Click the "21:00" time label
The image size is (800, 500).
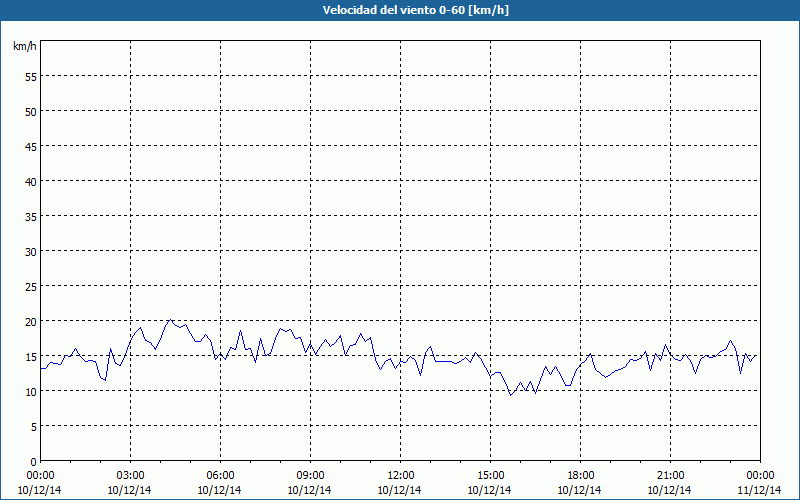pos(670,476)
